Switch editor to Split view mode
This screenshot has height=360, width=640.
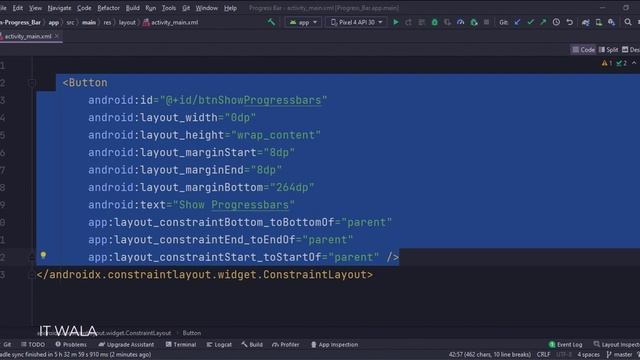(x=608, y=50)
